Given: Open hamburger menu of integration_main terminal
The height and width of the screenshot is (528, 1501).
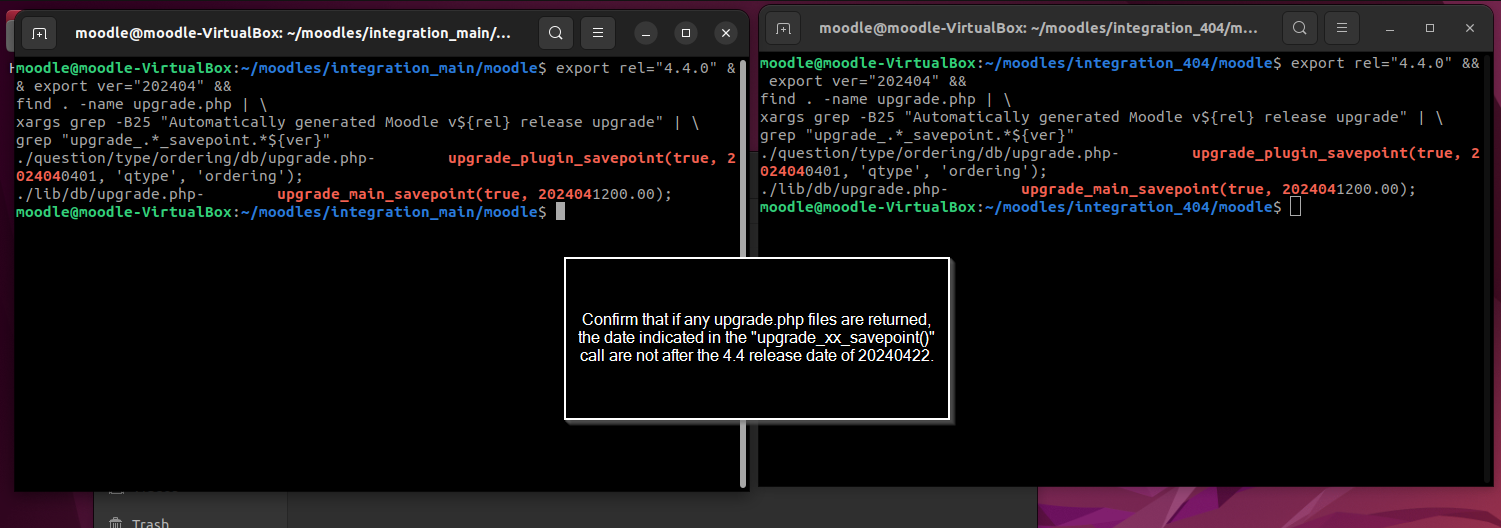Looking at the screenshot, I should point(598,33).
